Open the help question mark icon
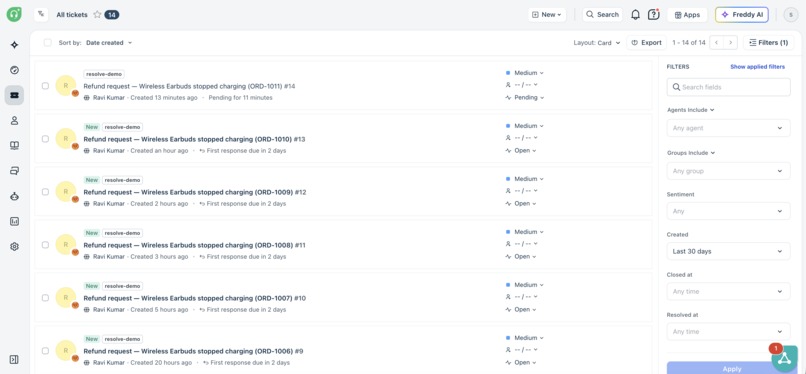Viewport: 806px width, 374px height. pos(653,14)
